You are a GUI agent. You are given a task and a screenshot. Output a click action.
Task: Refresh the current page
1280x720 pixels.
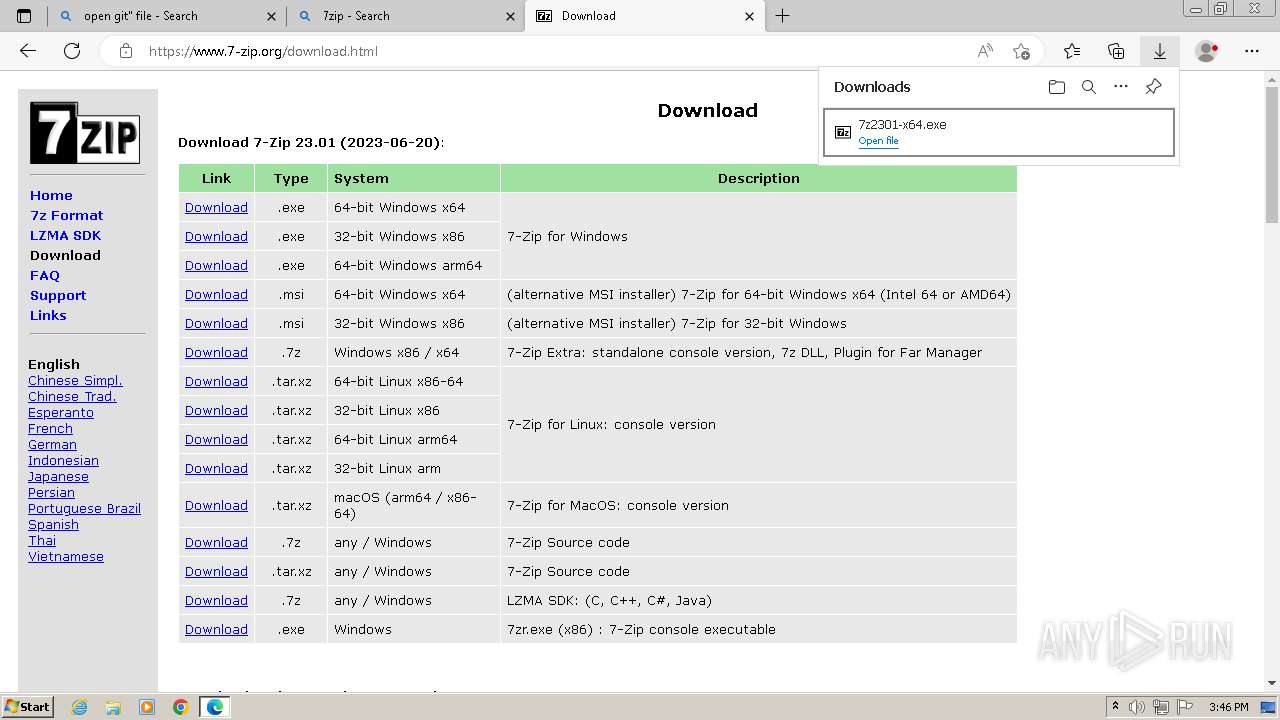[72, 51]
